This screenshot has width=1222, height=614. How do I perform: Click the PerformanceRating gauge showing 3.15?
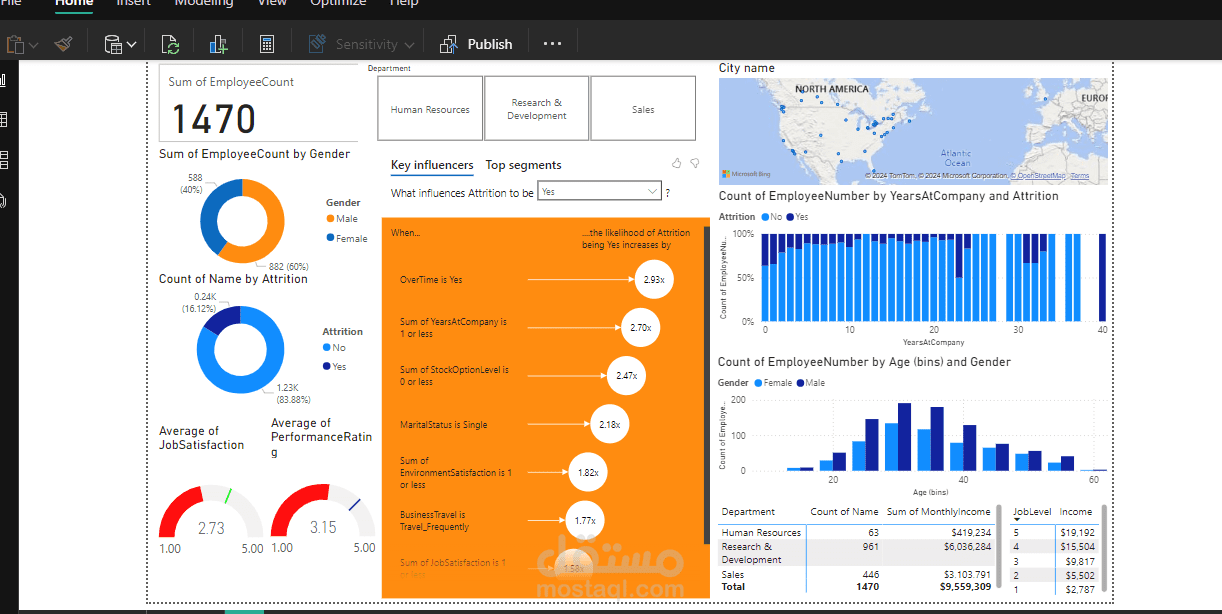pos(323,513)
